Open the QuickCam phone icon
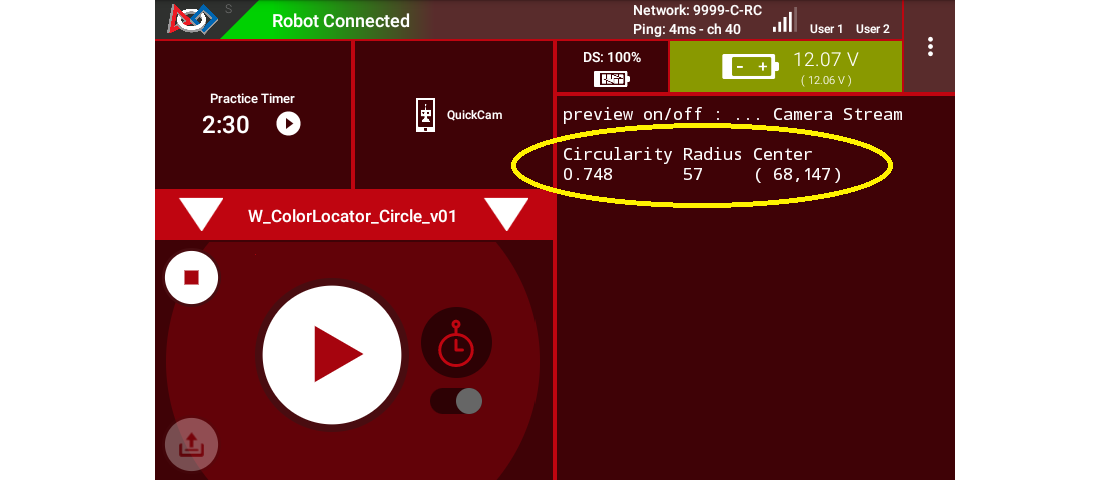1116x480 pixels. [x=426, y=115]
